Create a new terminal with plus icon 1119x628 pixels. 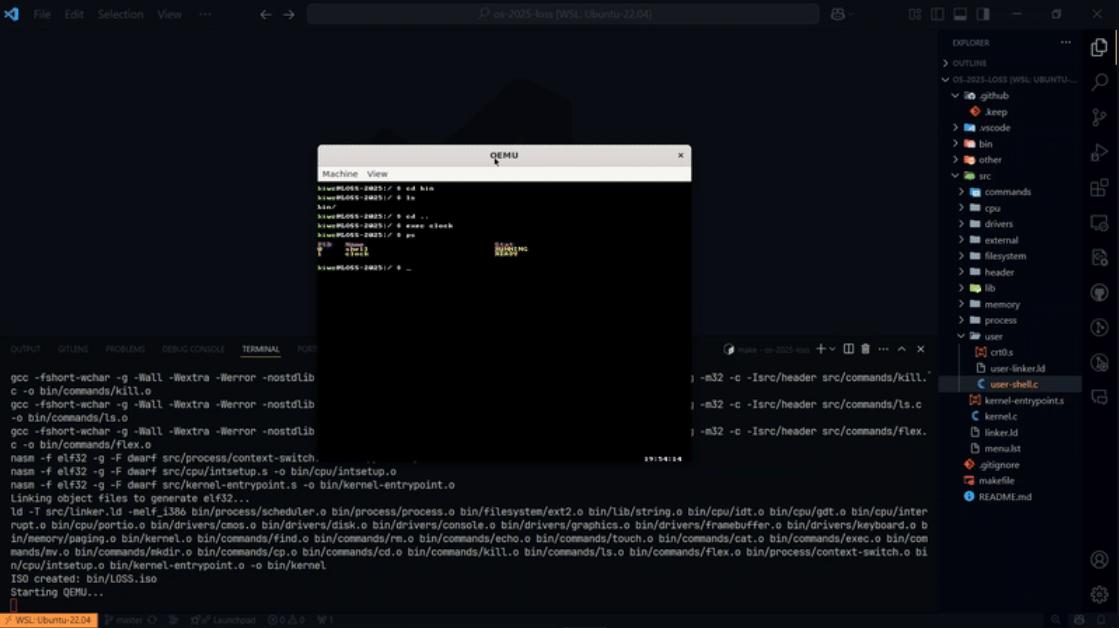[x=821, y=349]
